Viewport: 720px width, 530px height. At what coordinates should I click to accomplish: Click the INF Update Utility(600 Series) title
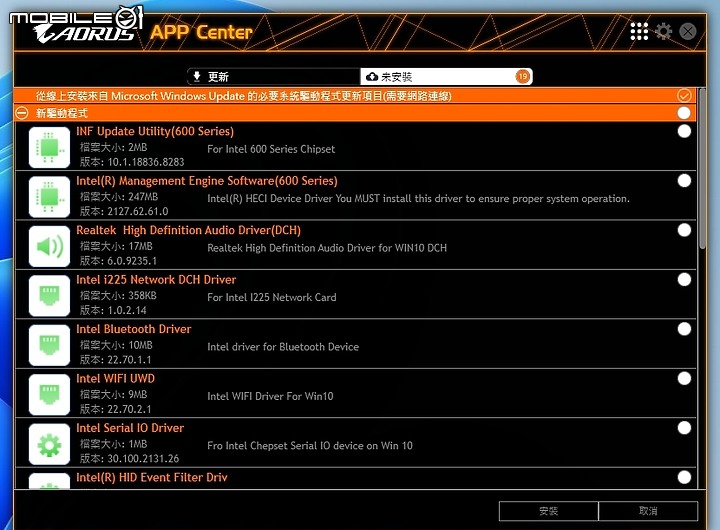click(x=155, y=131)
